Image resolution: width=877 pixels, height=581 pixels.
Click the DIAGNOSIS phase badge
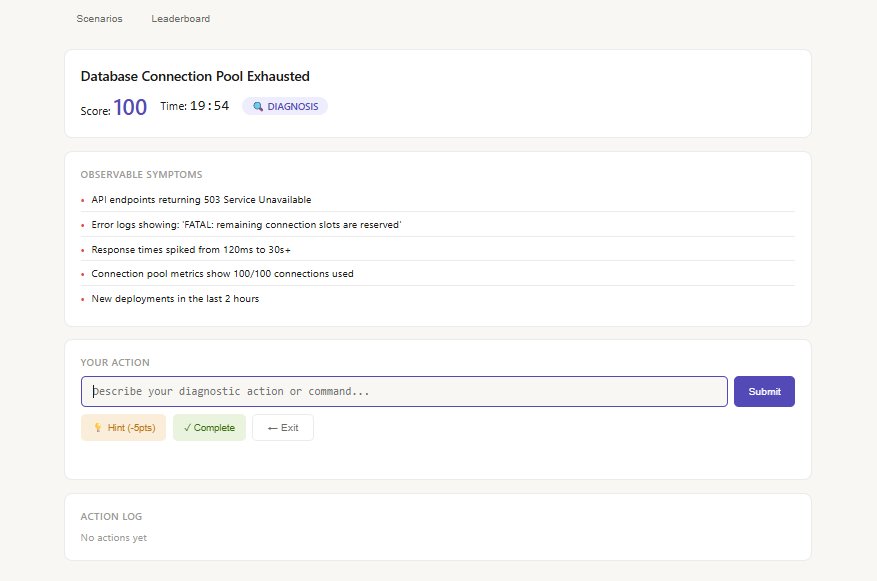pyautogui.click(x=285, y=106)
